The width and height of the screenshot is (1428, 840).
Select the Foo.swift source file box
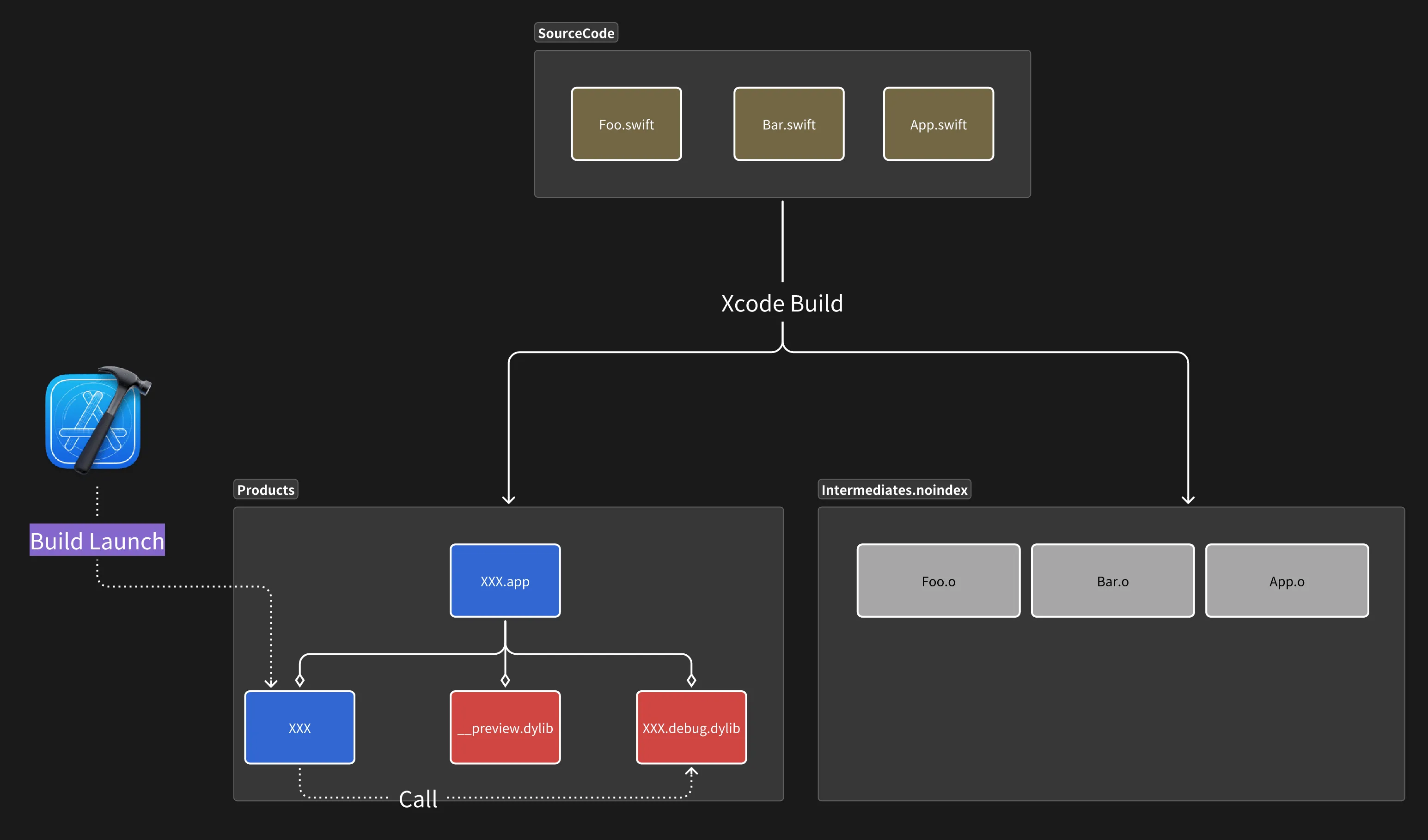pyautogui.click(x=626, y=124)
